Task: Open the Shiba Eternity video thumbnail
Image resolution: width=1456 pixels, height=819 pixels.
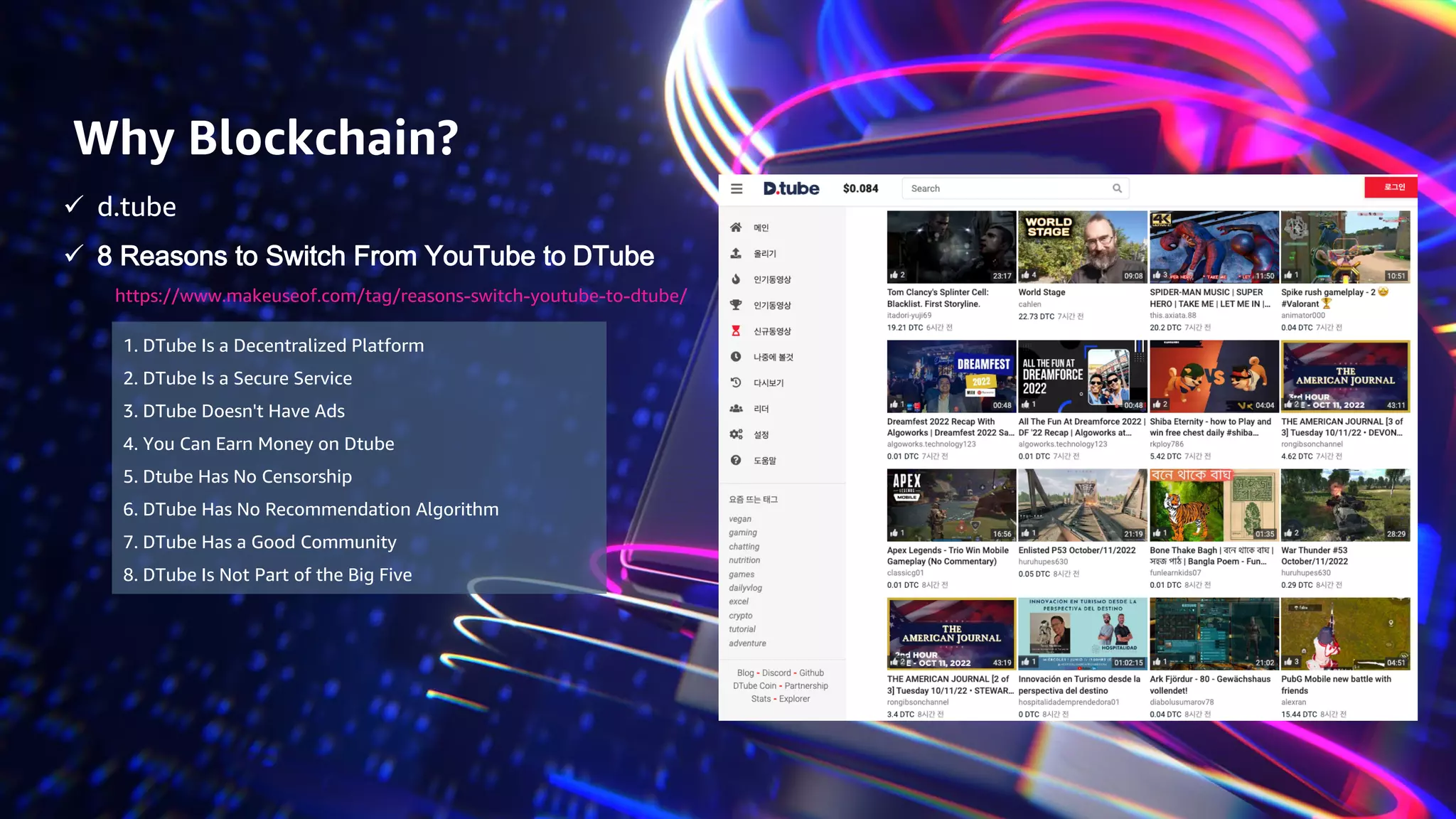Action: click(1214, 376)
